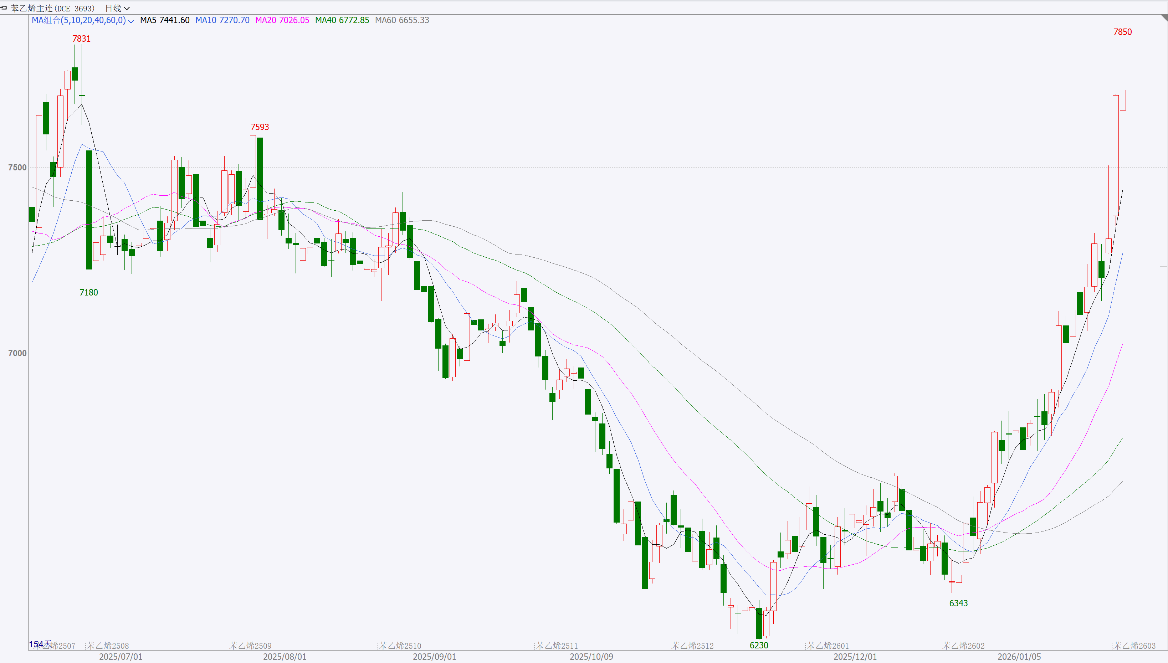Click the 7850 latest high label
The height and width of the screenshot is (663, 1168).
coord(1122,32)
